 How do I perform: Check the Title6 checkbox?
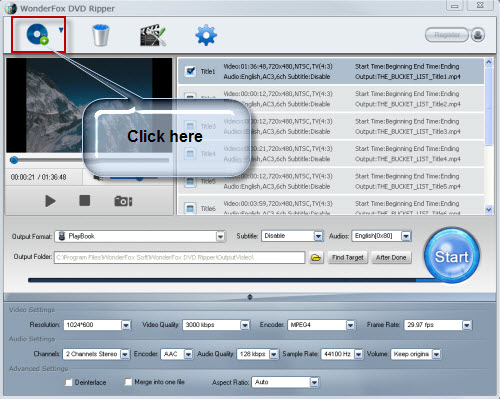(190, 208)
